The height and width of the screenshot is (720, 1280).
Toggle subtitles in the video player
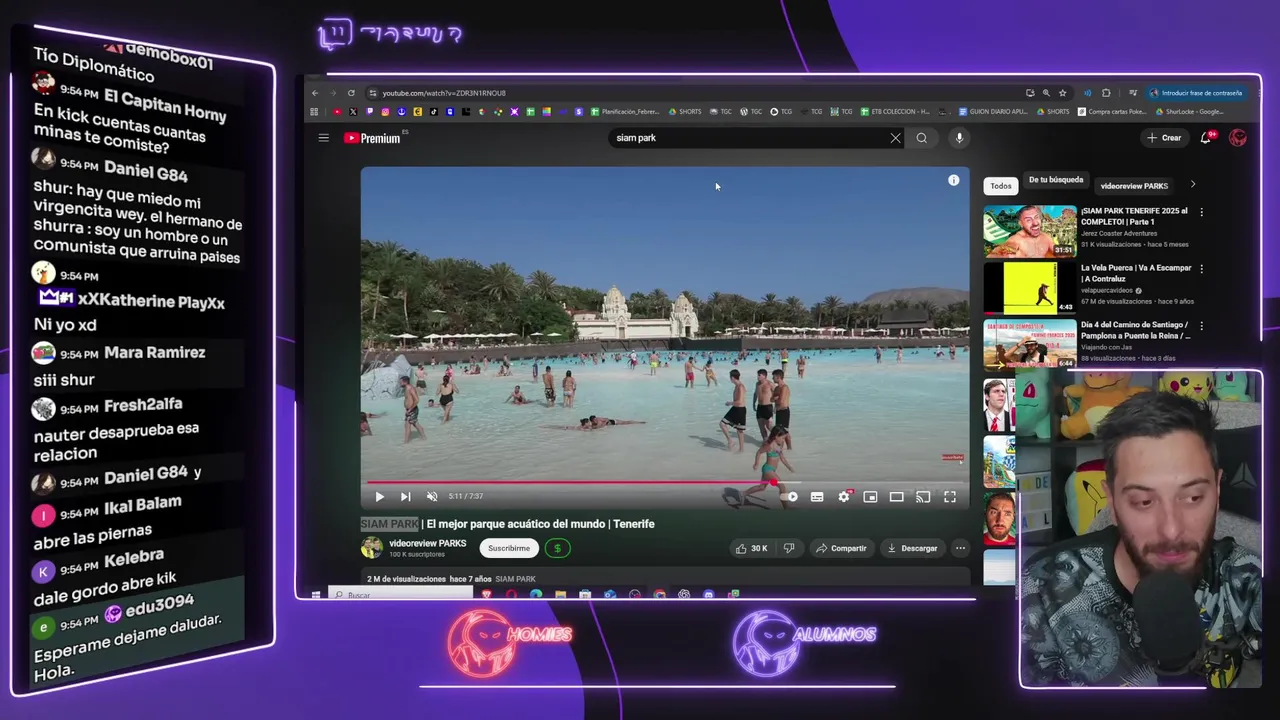pos(817,496)
